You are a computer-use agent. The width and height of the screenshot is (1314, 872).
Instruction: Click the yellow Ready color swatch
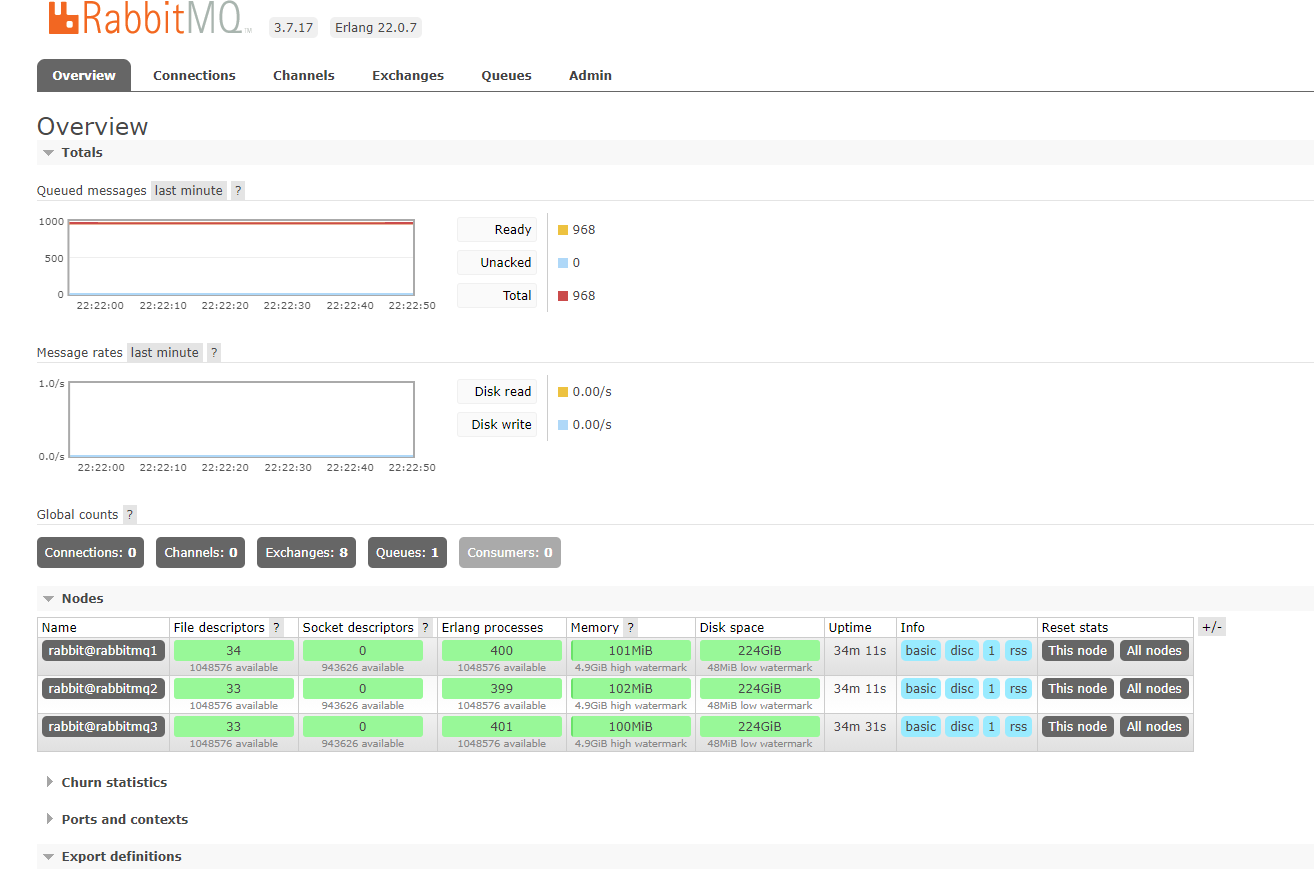coord(563,230)
